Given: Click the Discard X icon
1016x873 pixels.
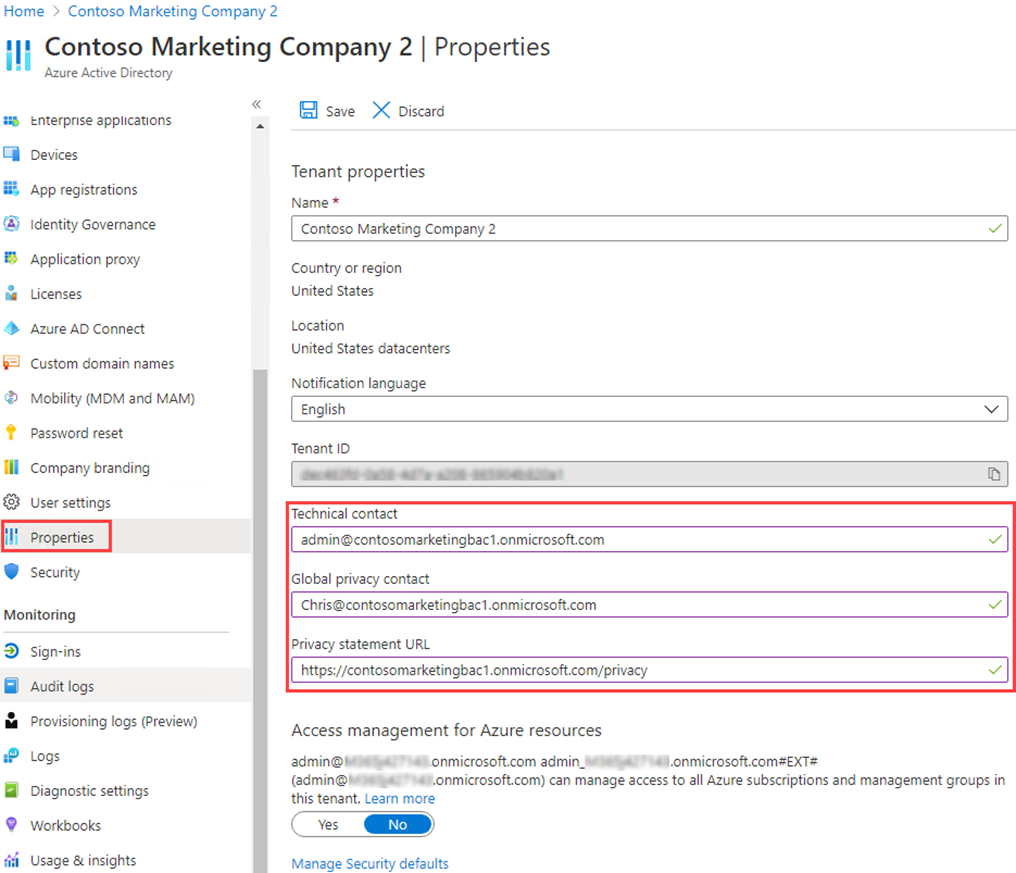Looking at the screenshot, I should [381, 110].
